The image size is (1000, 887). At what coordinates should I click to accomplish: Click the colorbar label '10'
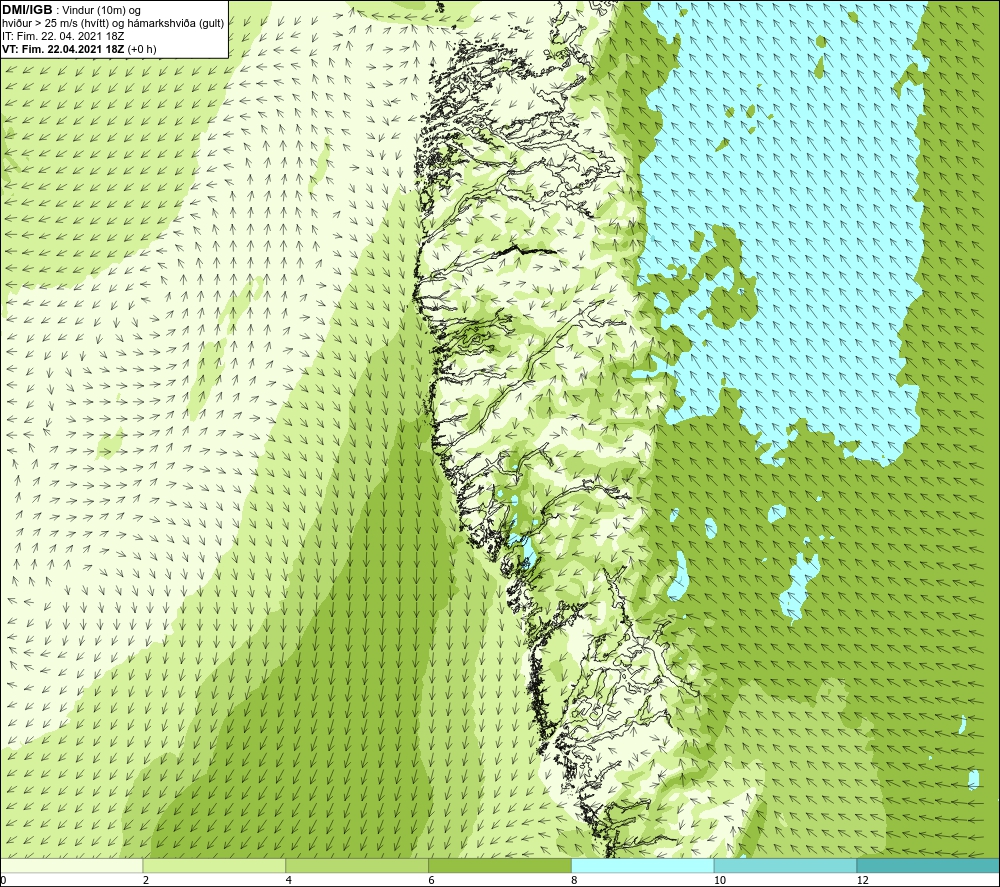720,880
